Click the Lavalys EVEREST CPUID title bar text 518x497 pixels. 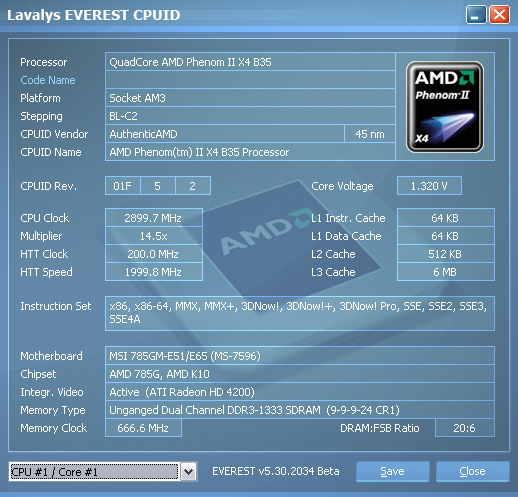pos(94,15)
